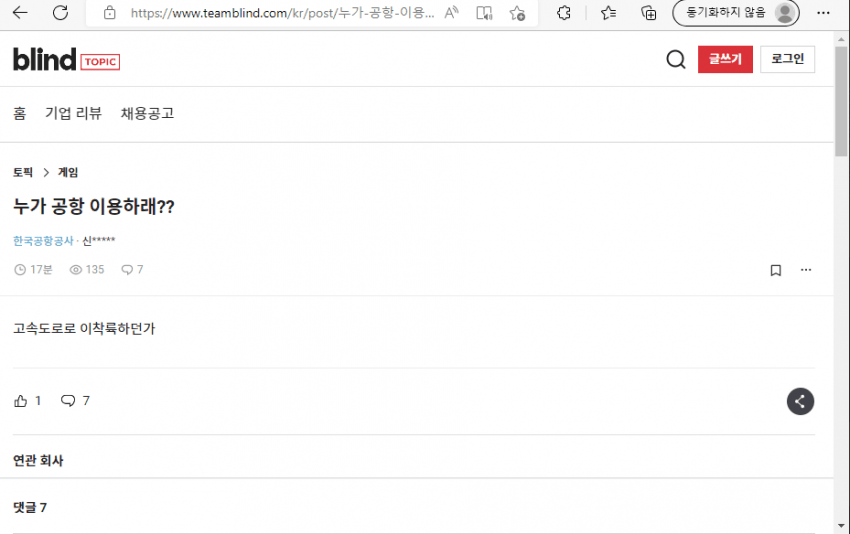Click the comment bubble icon below the post
Screen dimensions: 850x534
point(68,401)
